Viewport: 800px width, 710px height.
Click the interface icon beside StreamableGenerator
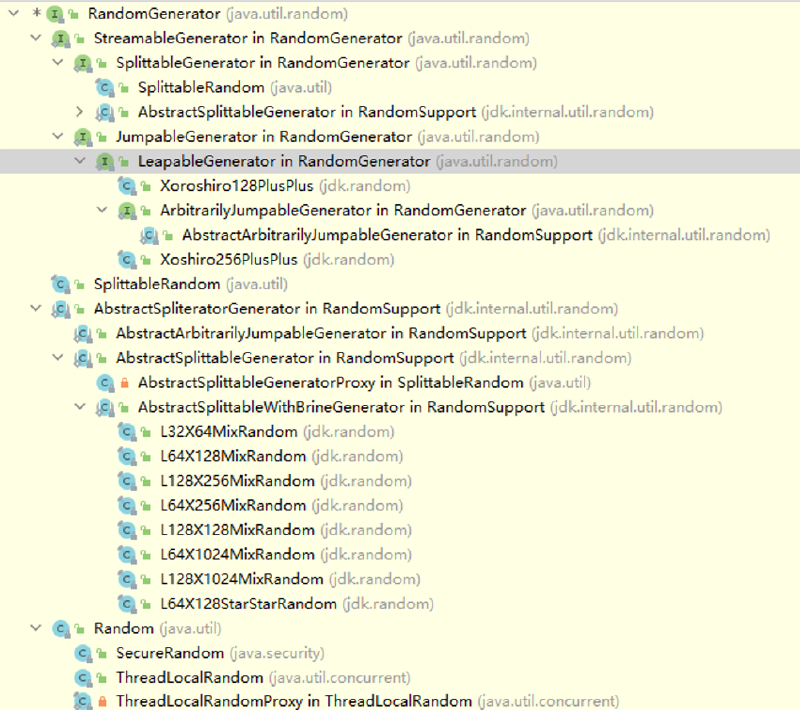pos(60,38)
